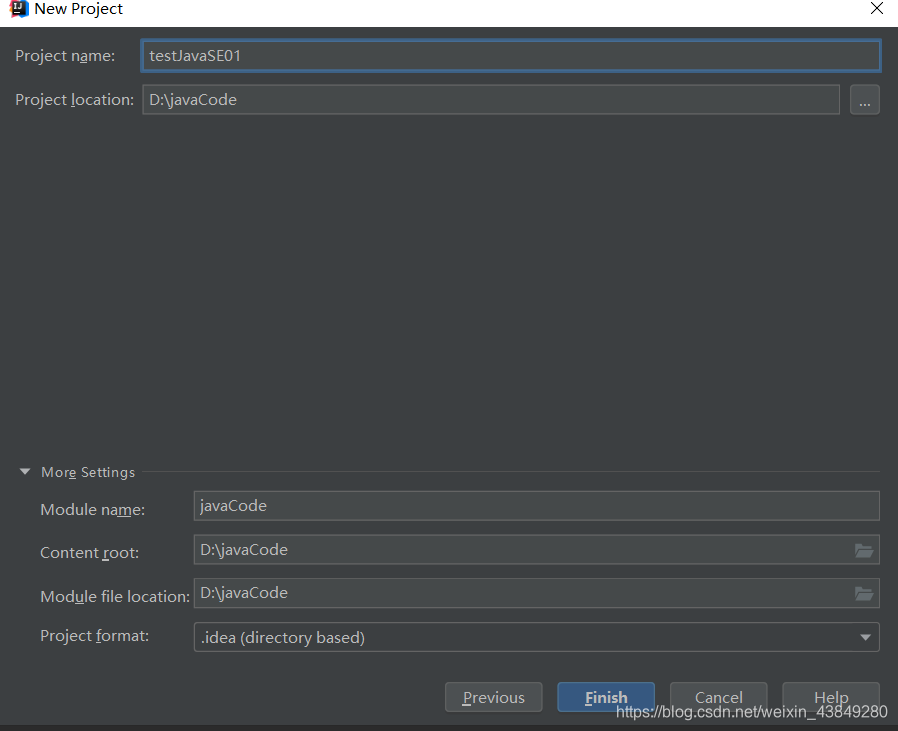Click the 'Project format:' label
Image resolution: width=898 pixels, height=731 pixels.
pos(94,635)
